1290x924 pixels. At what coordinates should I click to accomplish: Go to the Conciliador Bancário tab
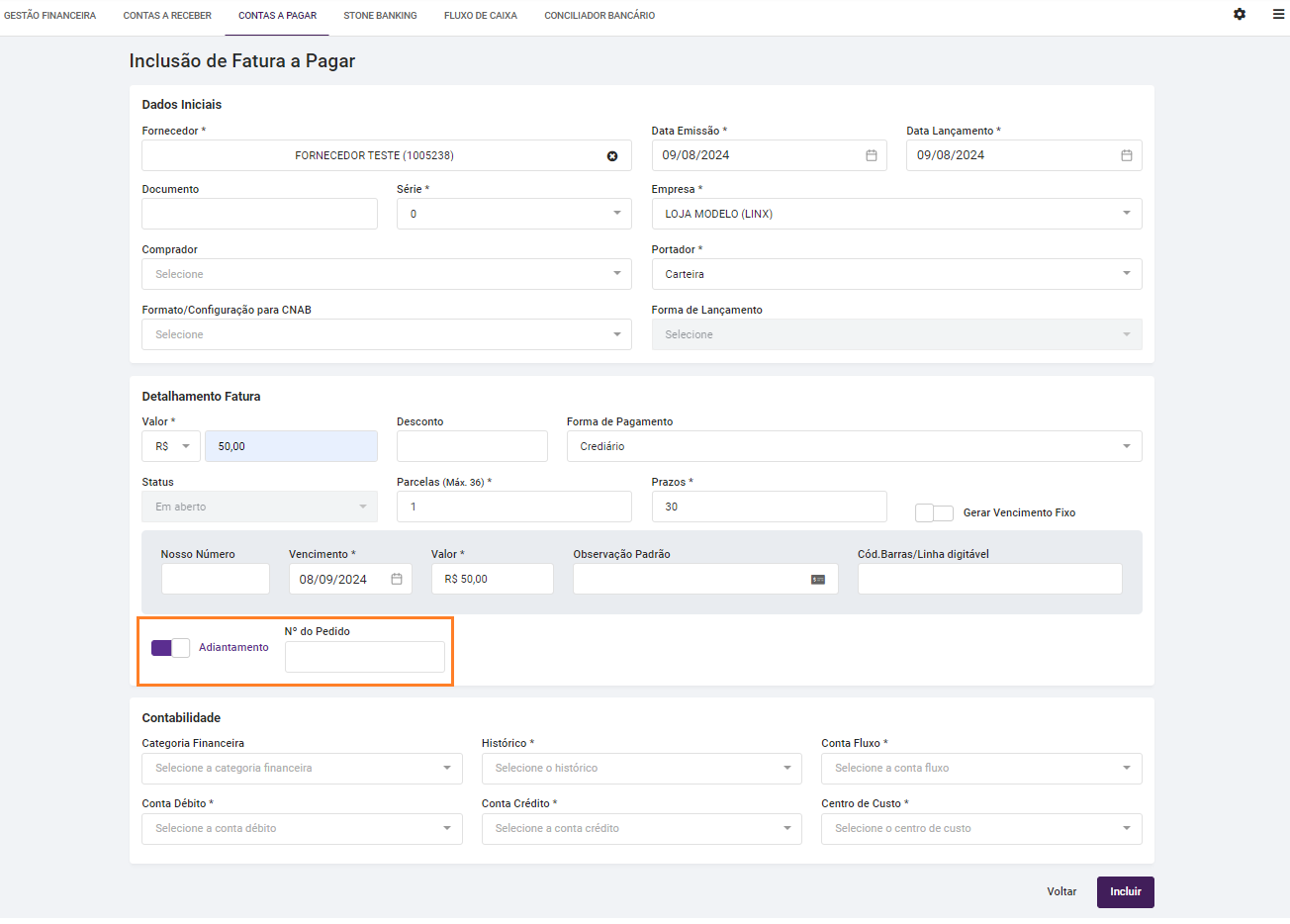[x=599, y=16]
